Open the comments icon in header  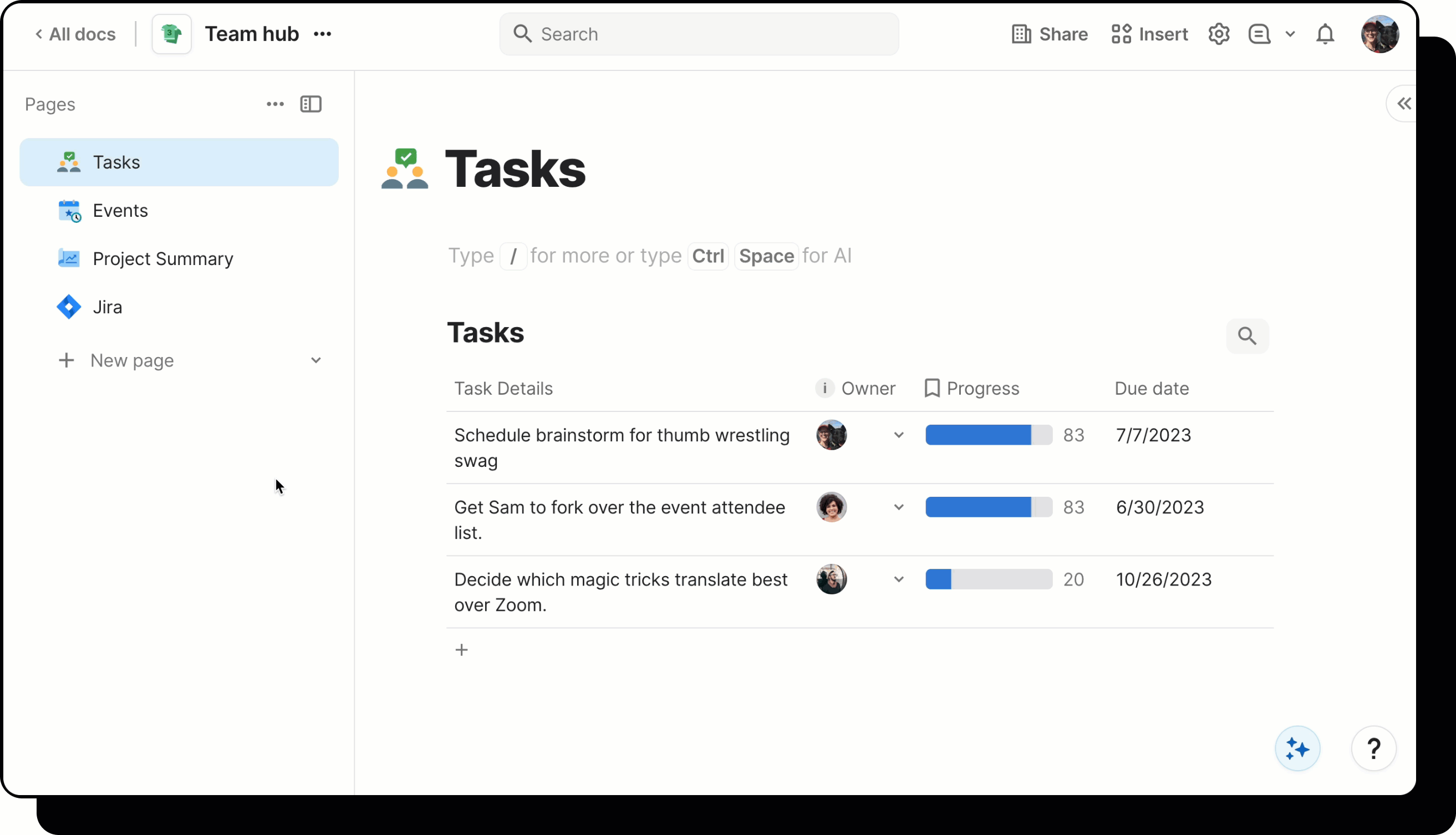click(1259, 34)
